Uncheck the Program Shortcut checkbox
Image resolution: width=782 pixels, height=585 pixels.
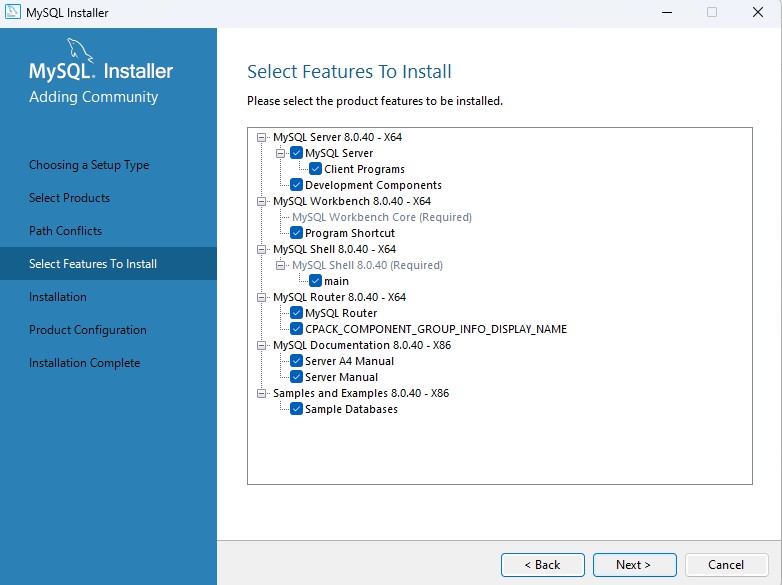point(296,232)
